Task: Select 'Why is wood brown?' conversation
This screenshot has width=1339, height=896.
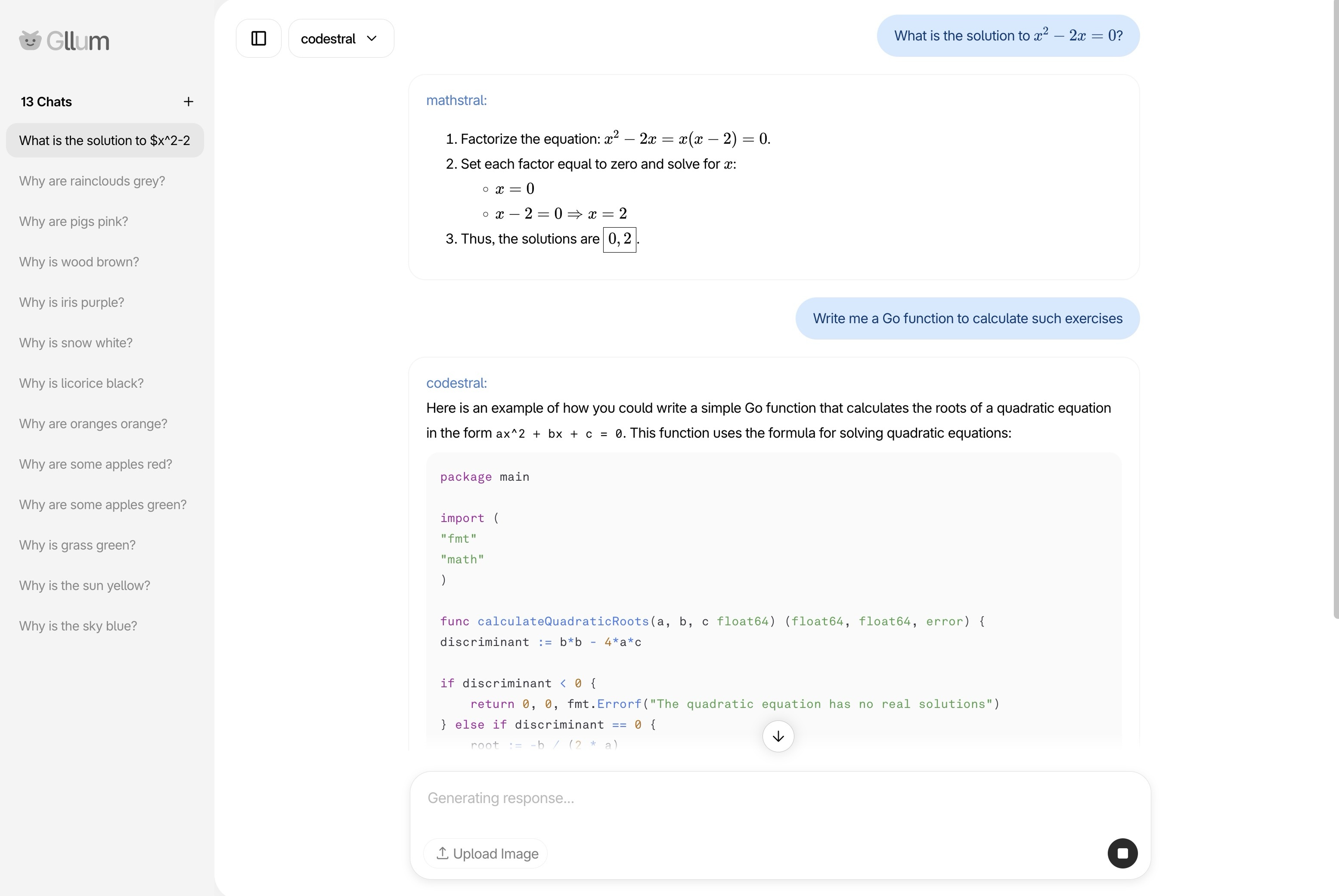Action: coord(79,262)
